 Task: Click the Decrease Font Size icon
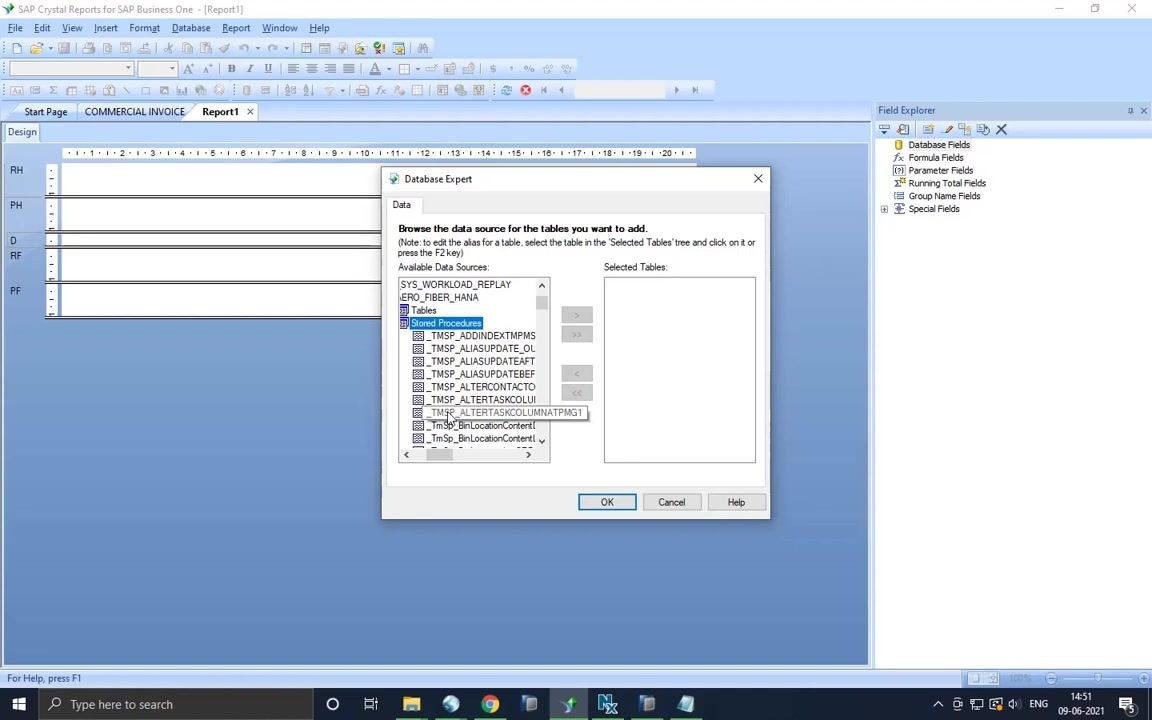tap(207, 69)
